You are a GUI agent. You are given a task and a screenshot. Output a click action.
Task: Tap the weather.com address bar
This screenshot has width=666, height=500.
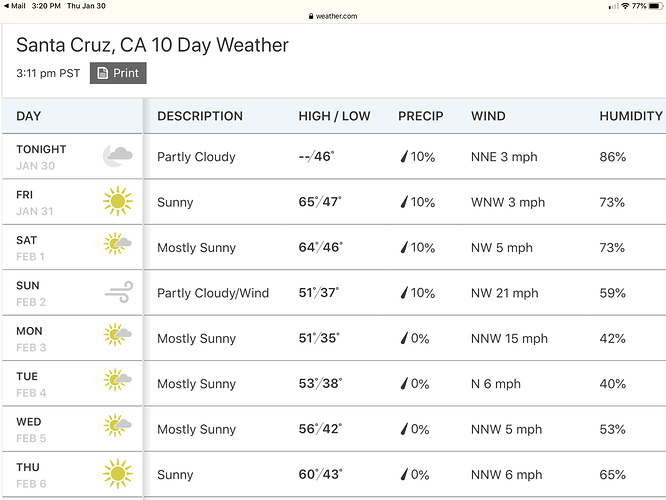(333, 16)
